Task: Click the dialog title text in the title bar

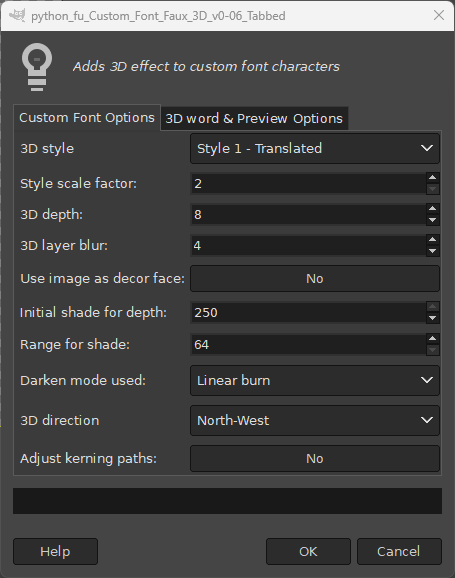Action: [158, 16]
